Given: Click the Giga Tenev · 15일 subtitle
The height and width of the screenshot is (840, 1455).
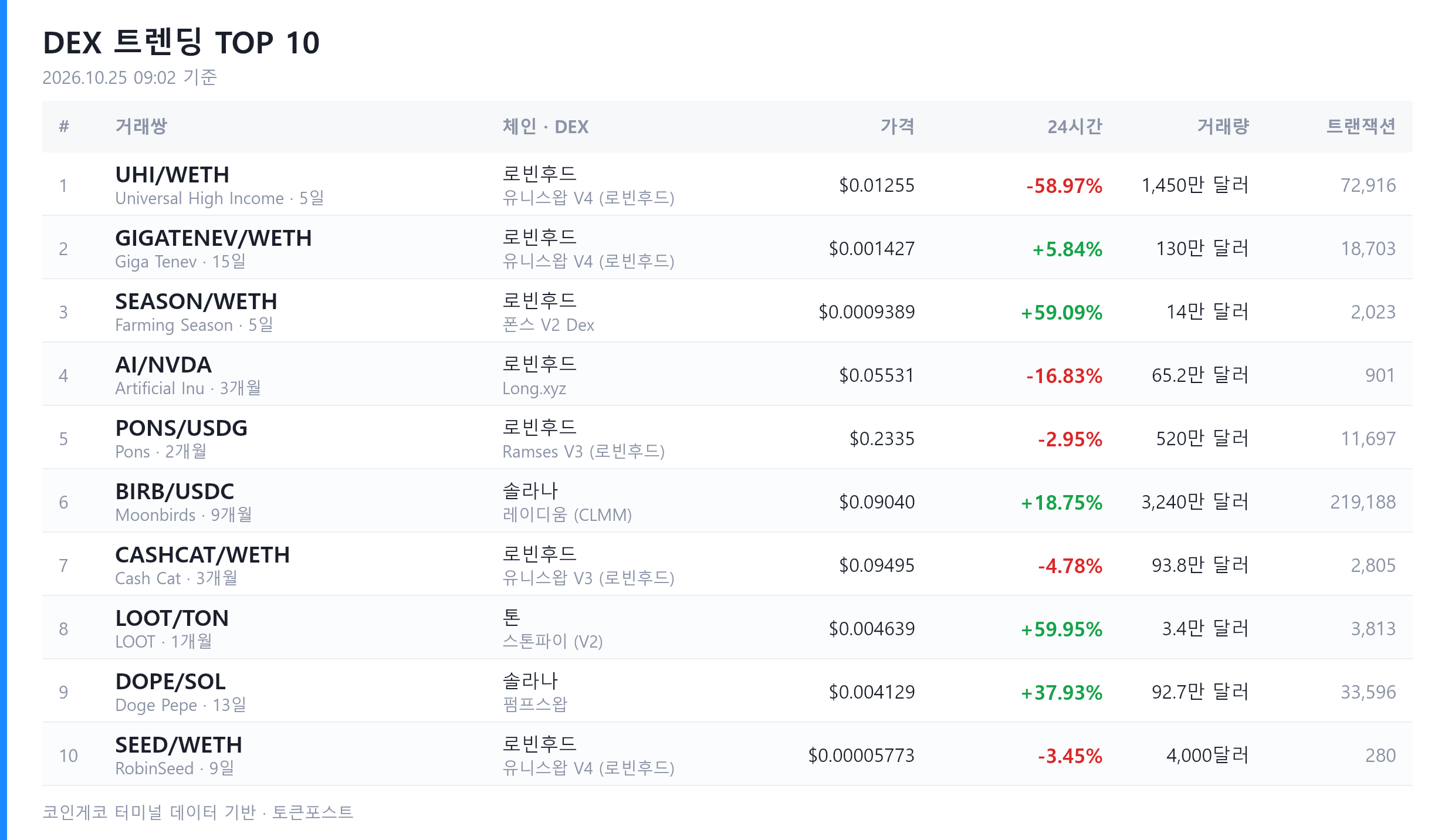Looking at the screenshot, I should point(181,262).
